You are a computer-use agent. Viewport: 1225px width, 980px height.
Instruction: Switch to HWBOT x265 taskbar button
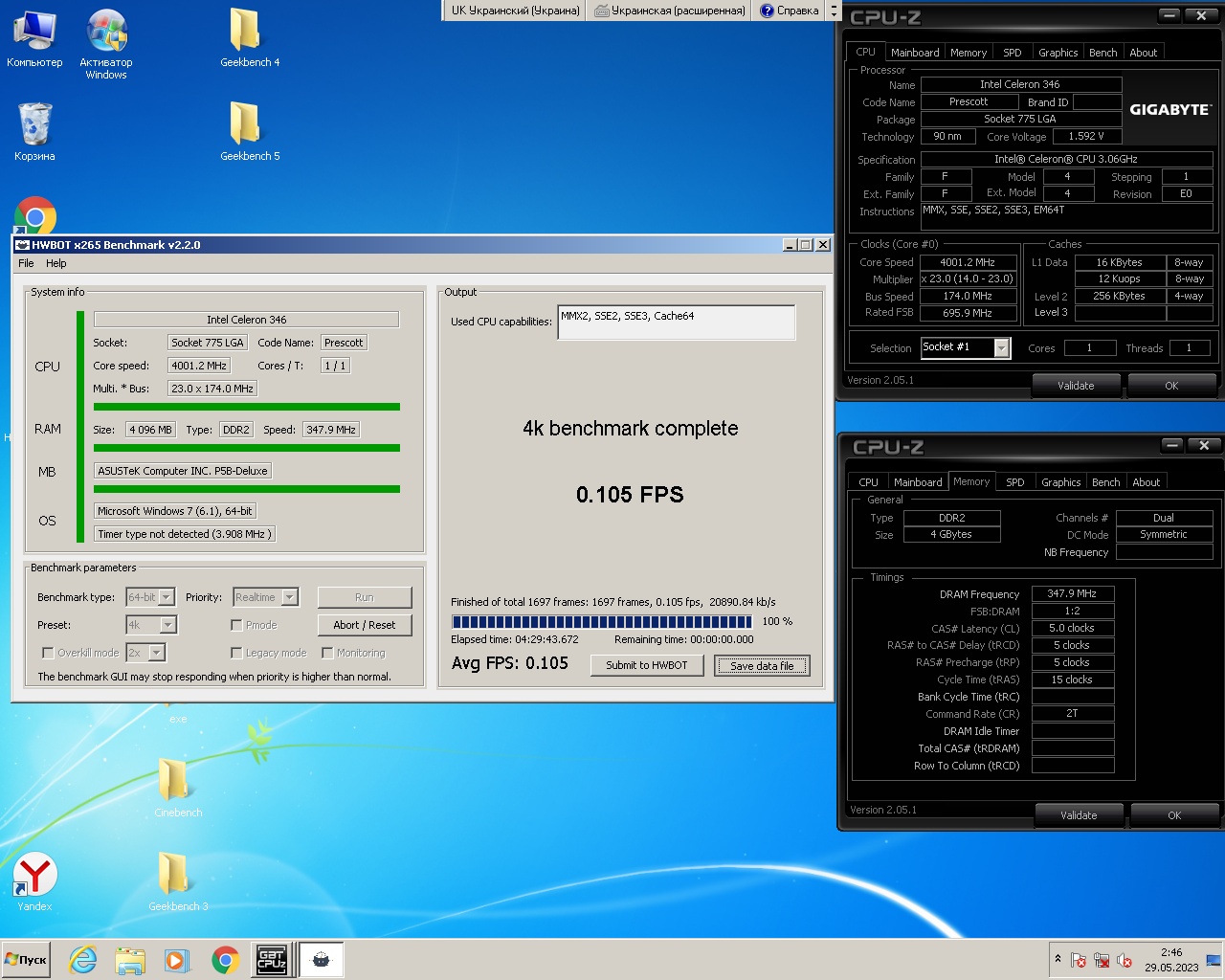(x=322, y=960)
